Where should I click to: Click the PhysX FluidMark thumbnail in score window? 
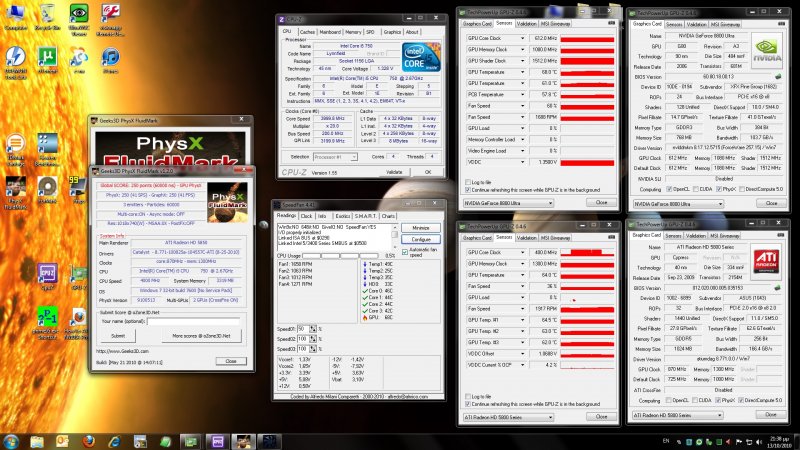228,202
